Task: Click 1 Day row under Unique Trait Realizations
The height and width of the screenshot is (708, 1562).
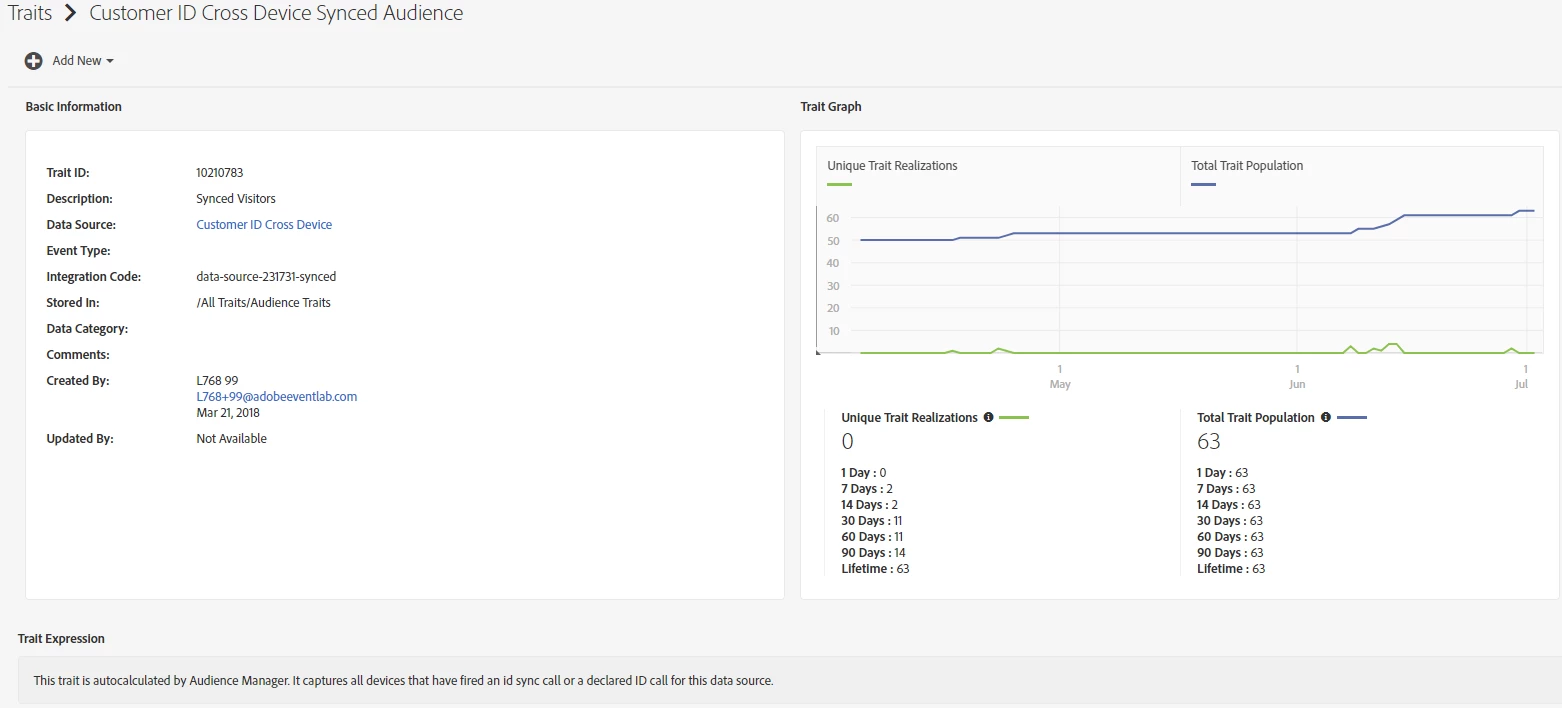Action: 864,473
